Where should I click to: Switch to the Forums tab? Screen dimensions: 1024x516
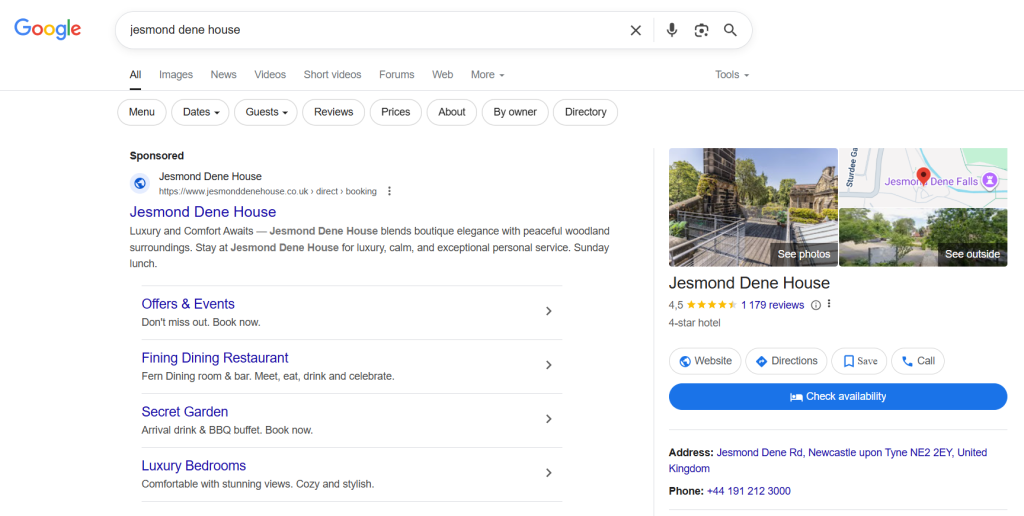pyautogui.click(x=396, y=74)
